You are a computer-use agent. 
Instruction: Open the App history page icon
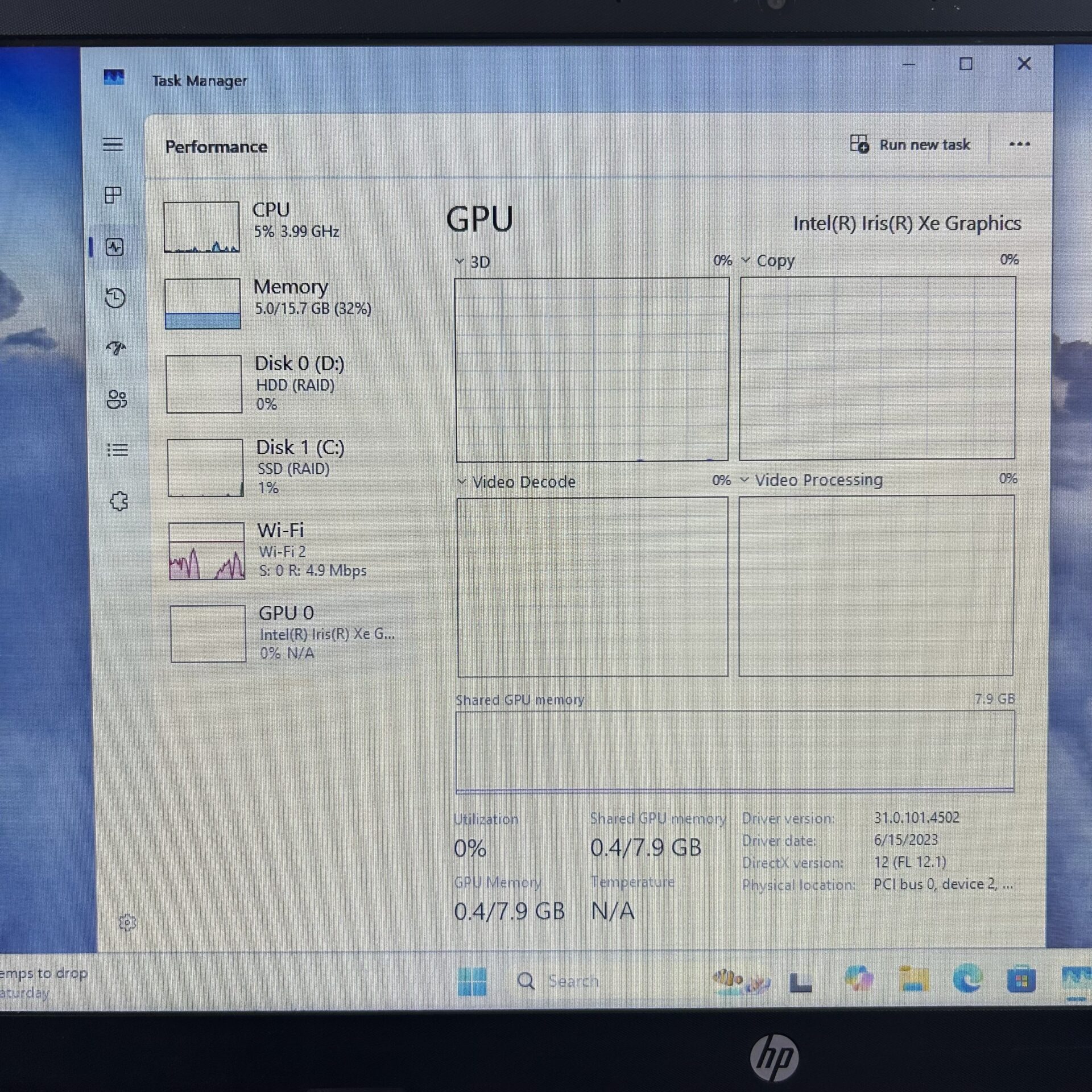point(115,297)
